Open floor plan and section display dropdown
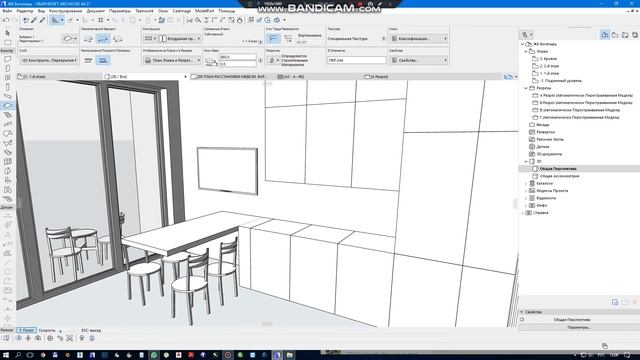640x360 pixels. click(172, 60)
